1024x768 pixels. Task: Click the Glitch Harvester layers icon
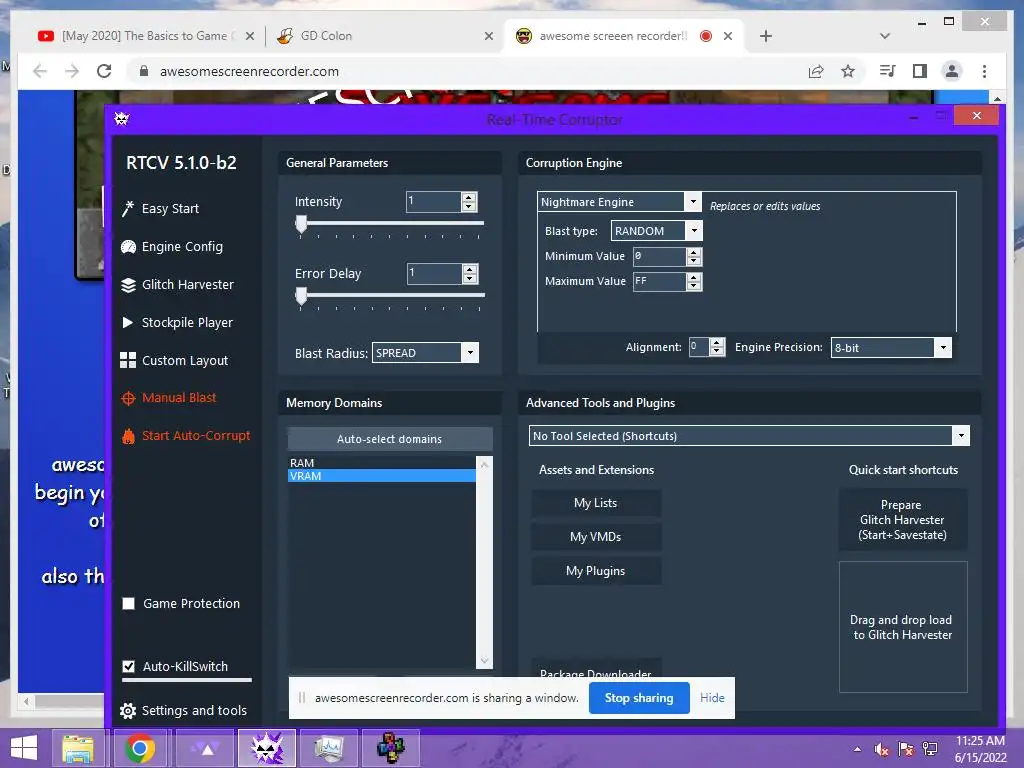click(x=128, y=285)
